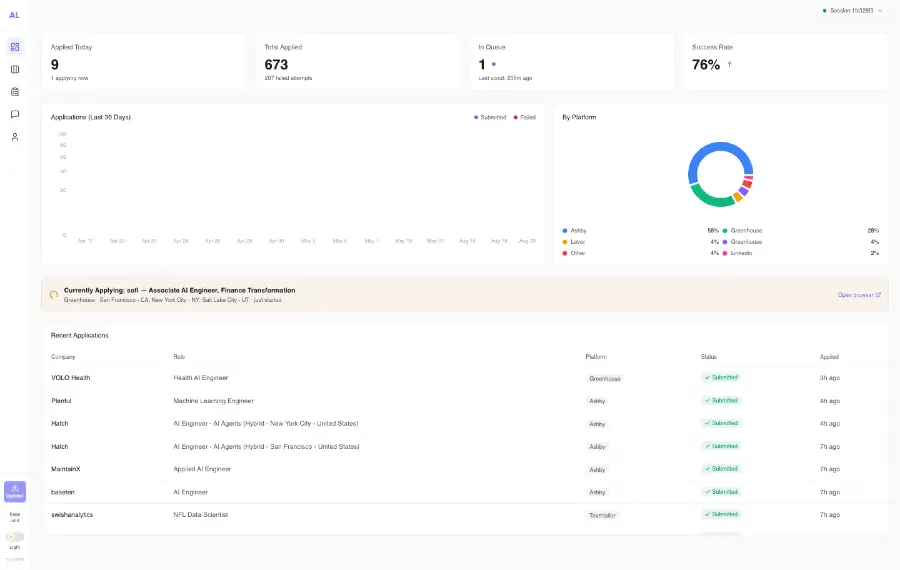Toggle the Submitted legend in chart

pyautogui.click(x=490, y=117)
